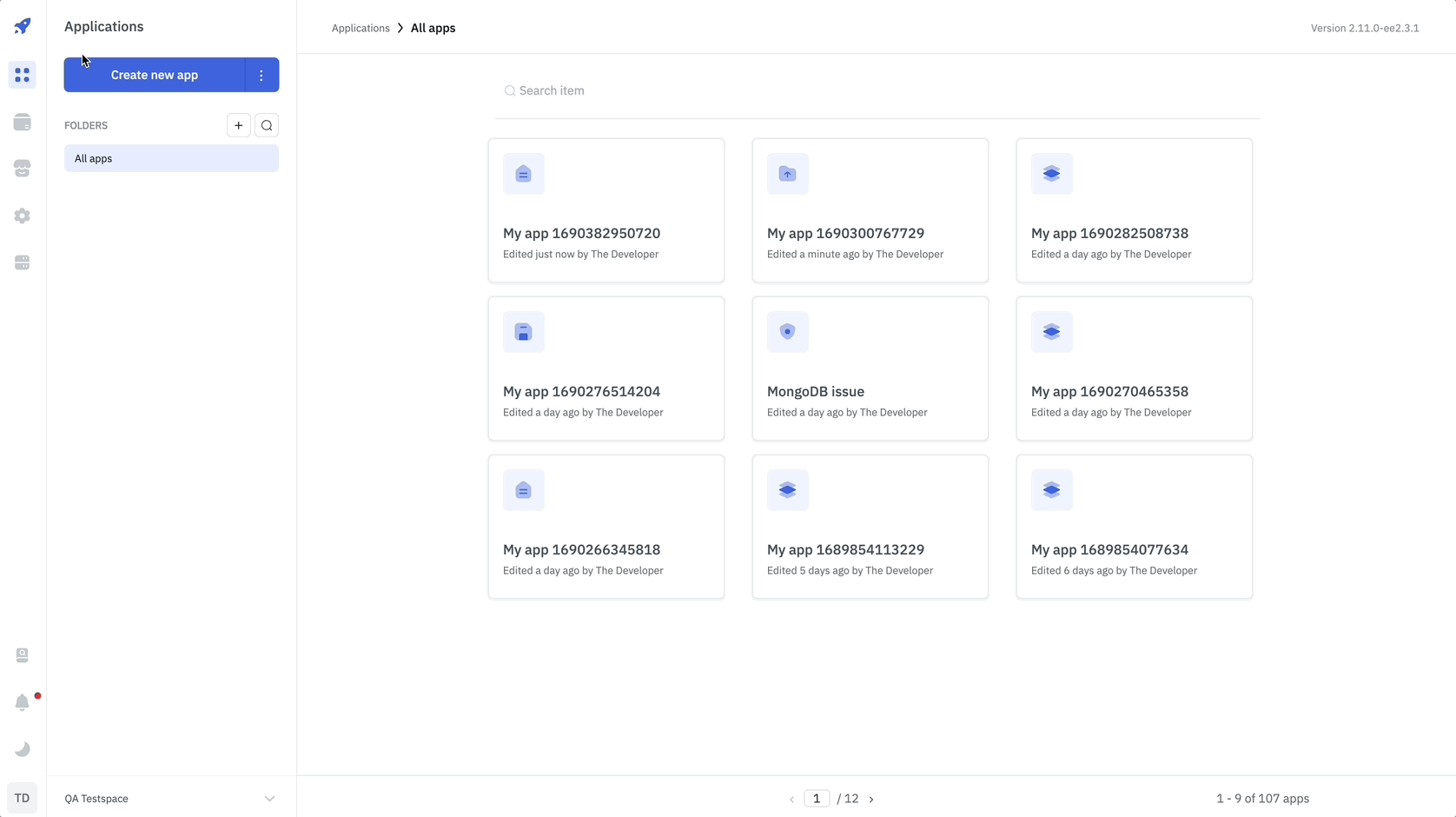The width and height of the screenshot is (1456, 817).
Task: Open workspace settings gear icon
Action: tap(23, 216)
